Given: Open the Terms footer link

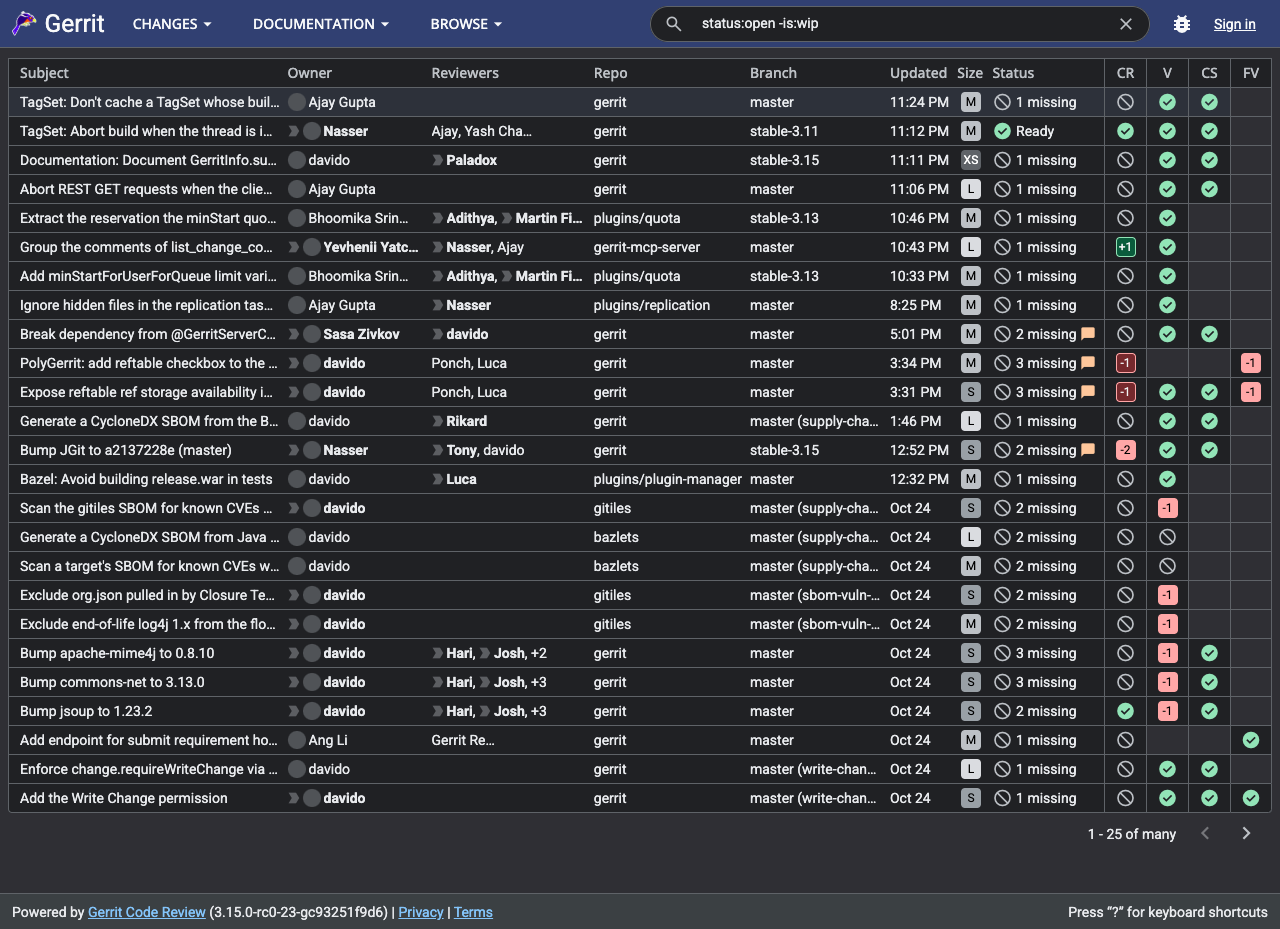Looking at the screenshot, I should coord(473,912).
